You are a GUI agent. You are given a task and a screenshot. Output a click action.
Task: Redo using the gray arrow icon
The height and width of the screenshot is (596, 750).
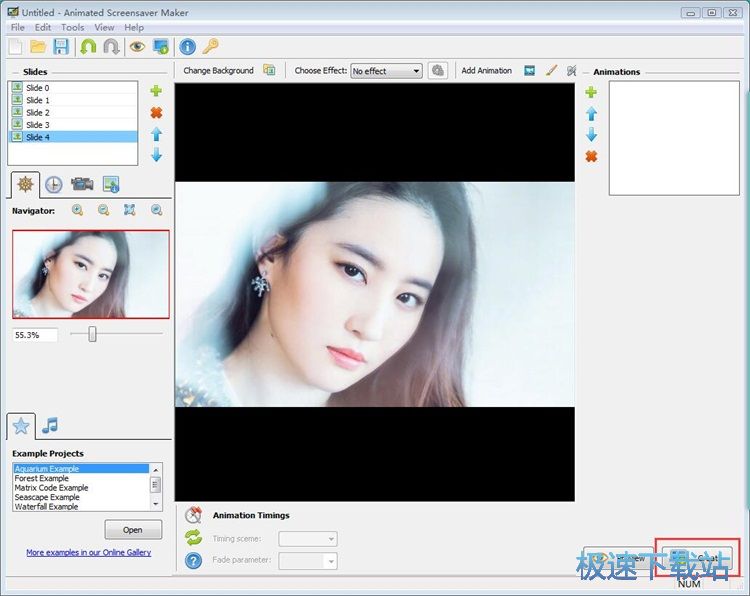111,47
